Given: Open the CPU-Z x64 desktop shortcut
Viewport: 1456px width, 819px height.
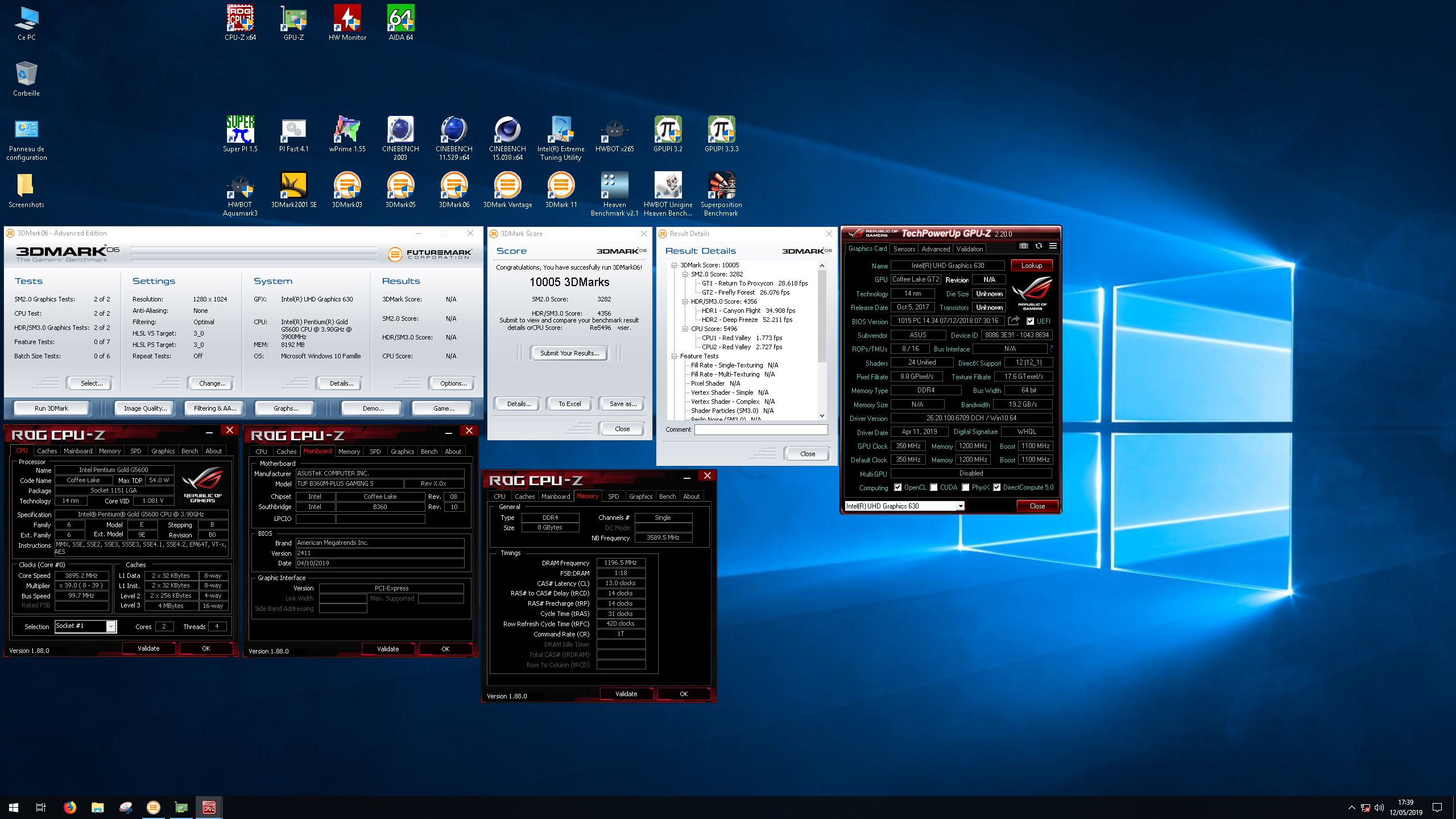Looking at the screenshot, I should click(240, 23).
